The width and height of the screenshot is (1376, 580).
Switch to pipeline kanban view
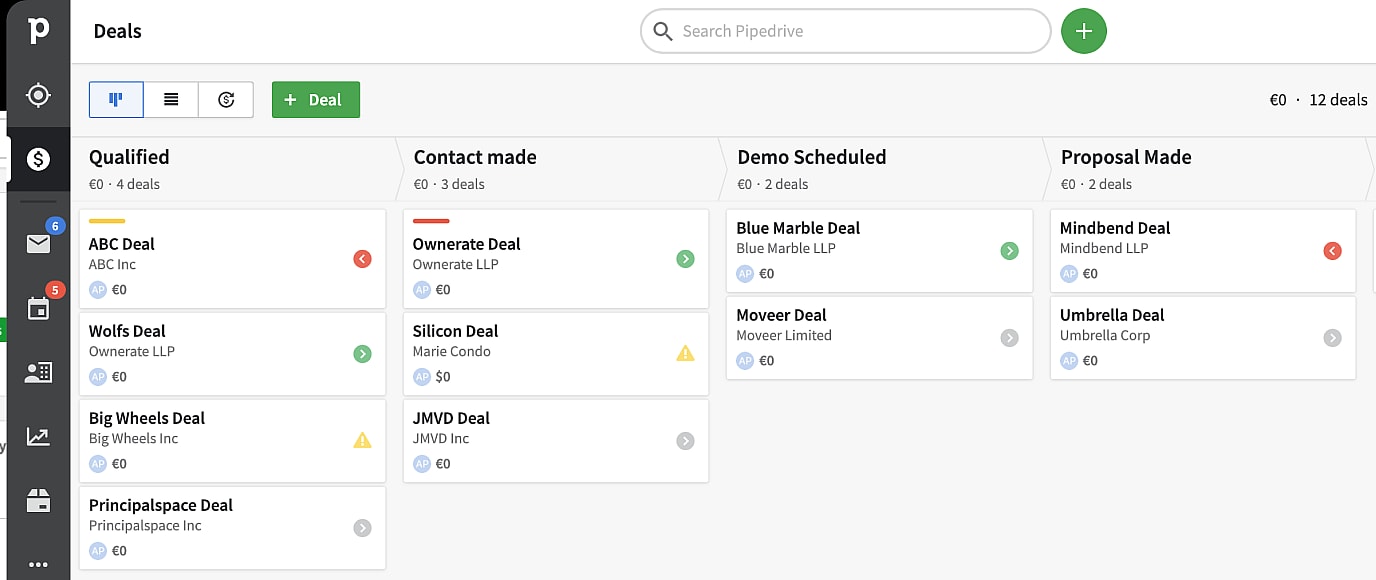[116, 100]
